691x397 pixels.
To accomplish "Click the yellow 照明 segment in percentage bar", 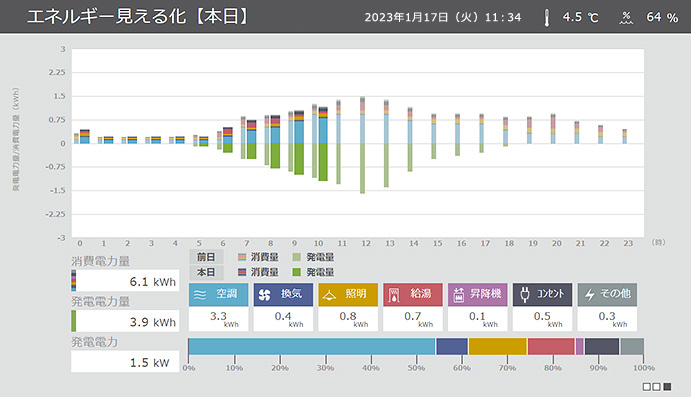I will [x=498, y=346].
